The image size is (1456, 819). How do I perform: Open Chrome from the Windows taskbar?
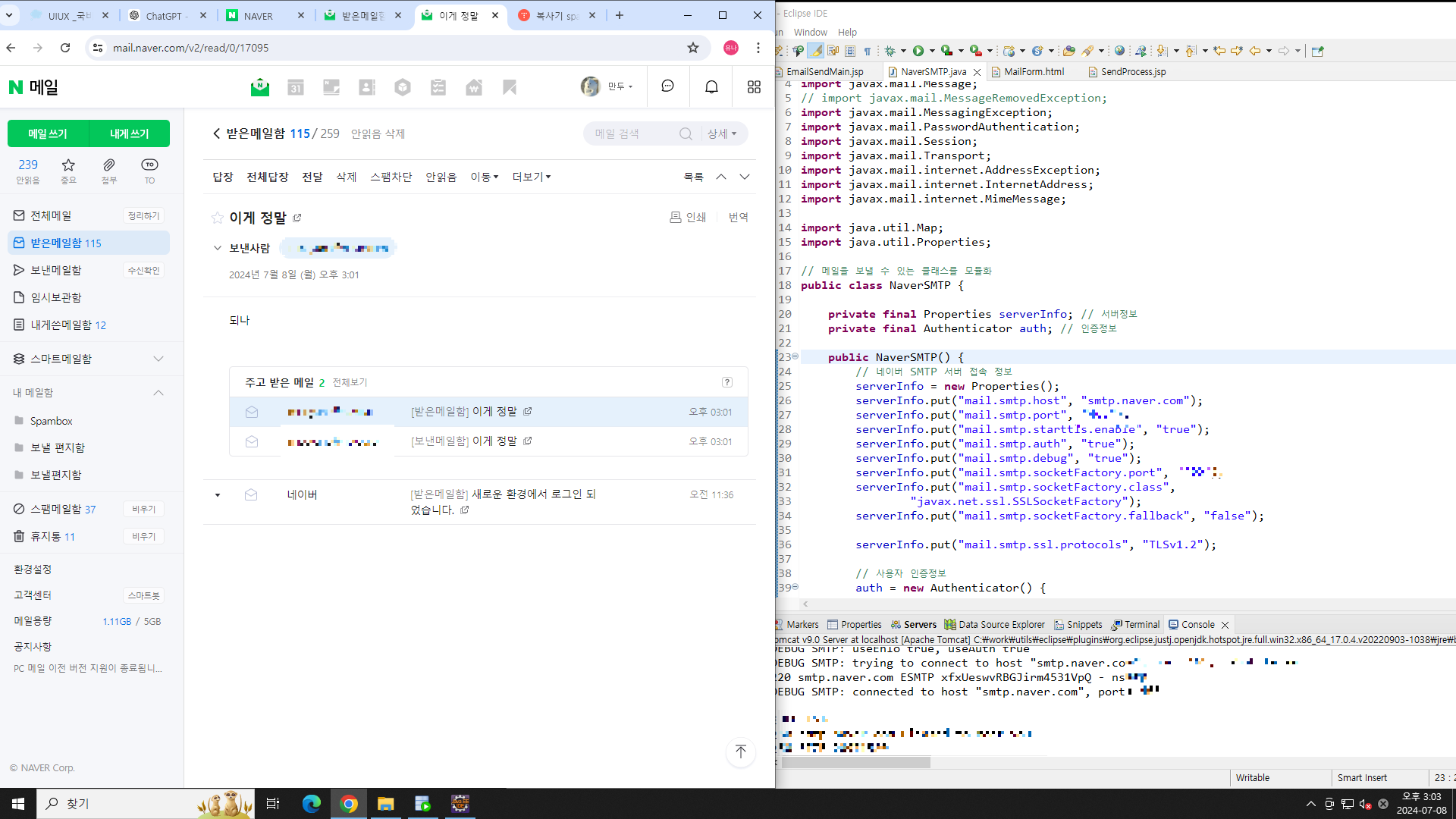coord(349,804)
